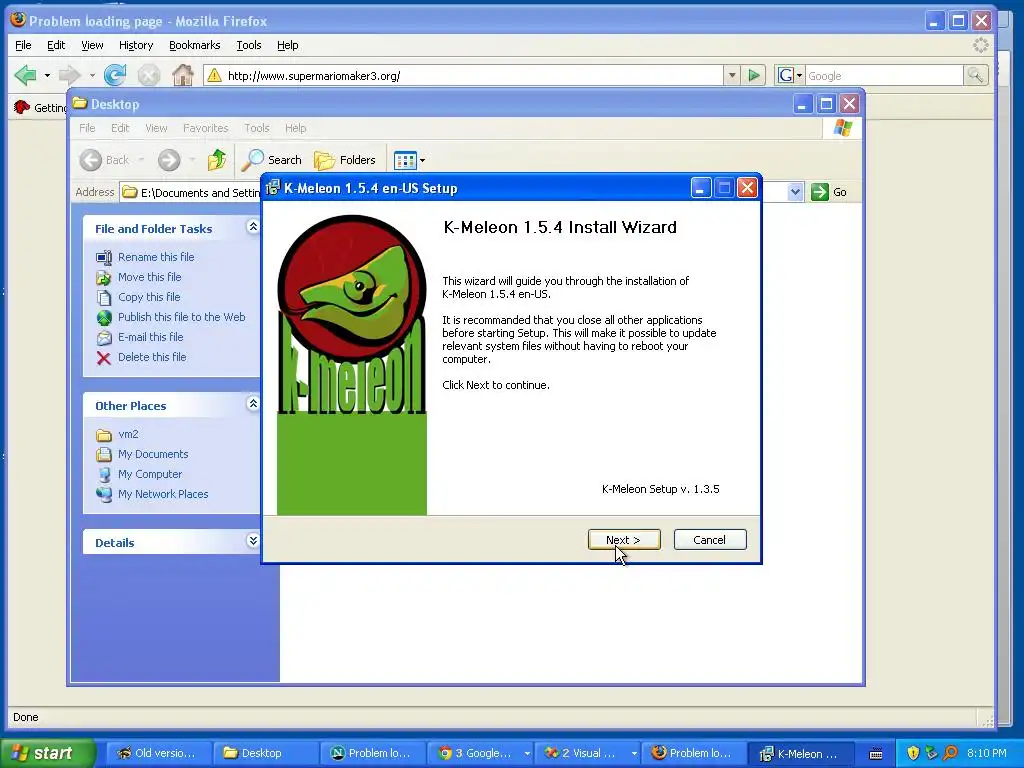Click Back button in Desktop explorer window
The width and height of the screenshot is (1024, 768).
105,160
